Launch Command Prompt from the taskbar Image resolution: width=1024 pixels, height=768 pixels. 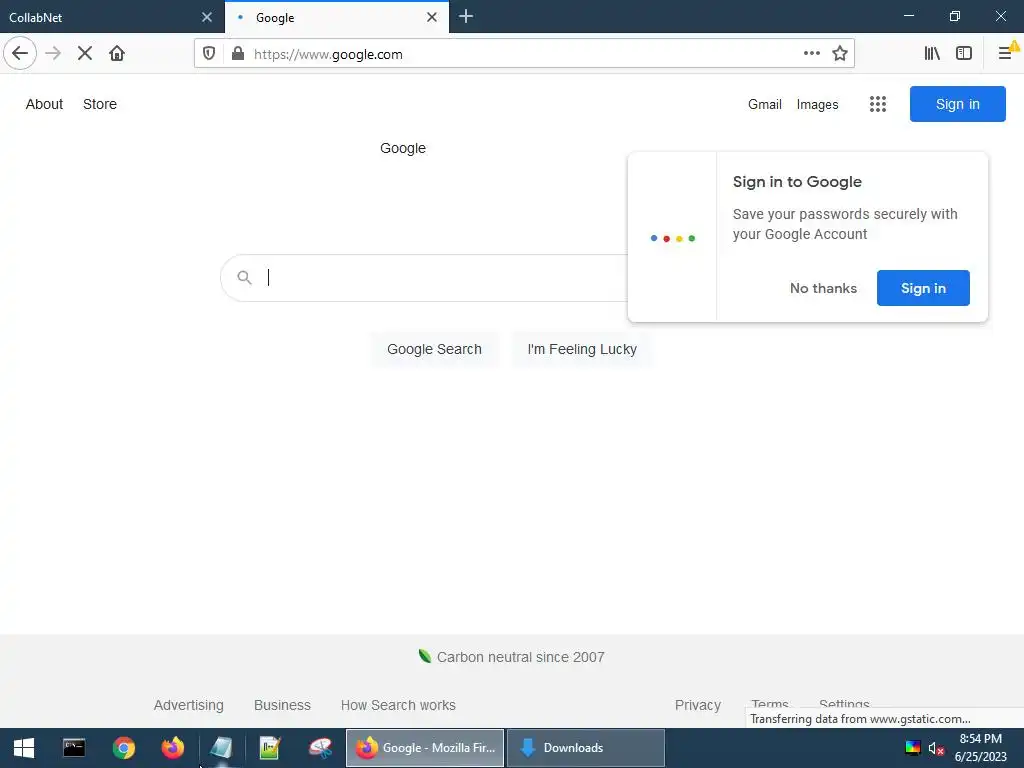coord(74,748)
